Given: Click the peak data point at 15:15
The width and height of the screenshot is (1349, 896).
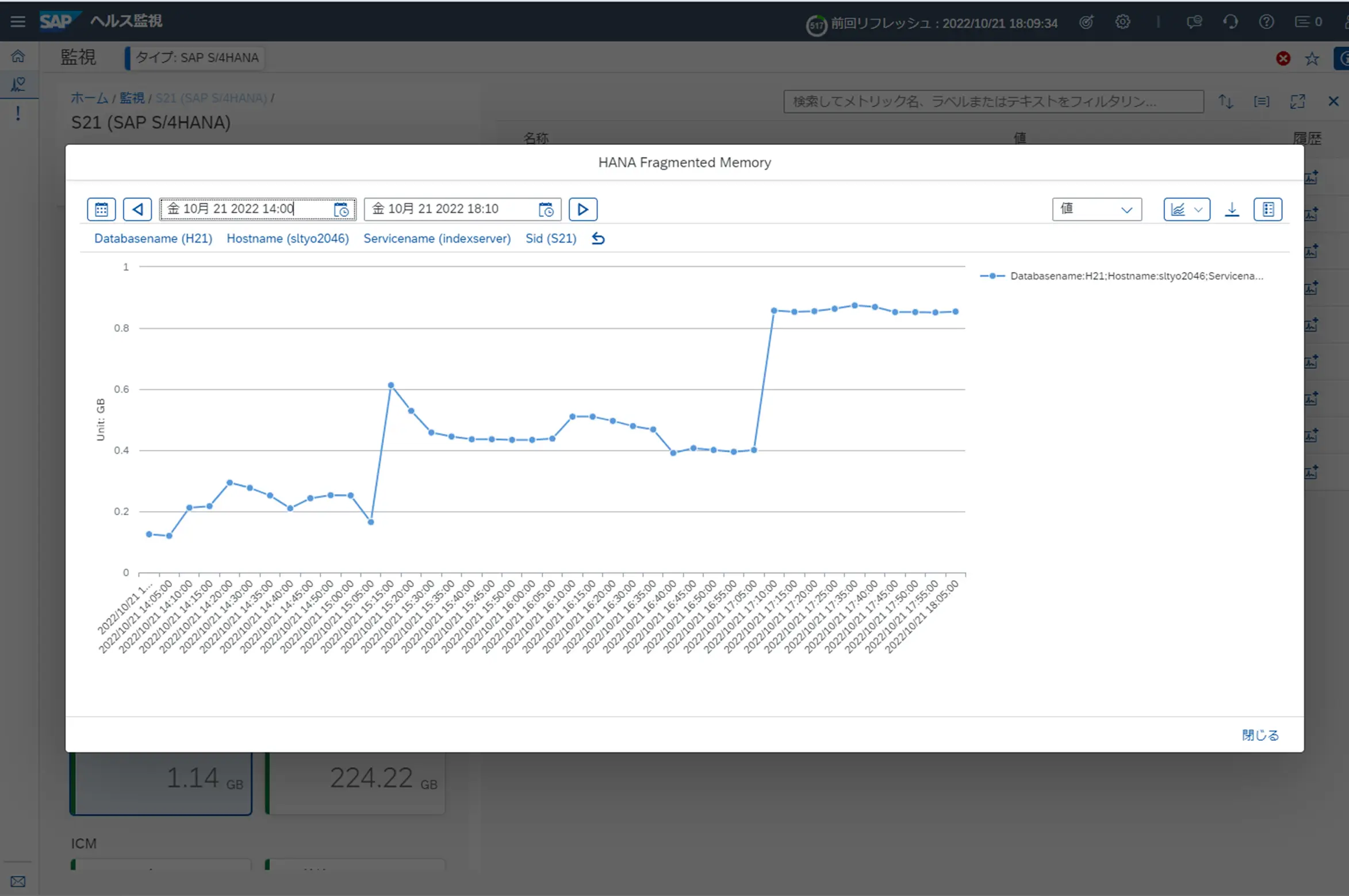Looking at the screenshot, I should (x=391, y=385).
